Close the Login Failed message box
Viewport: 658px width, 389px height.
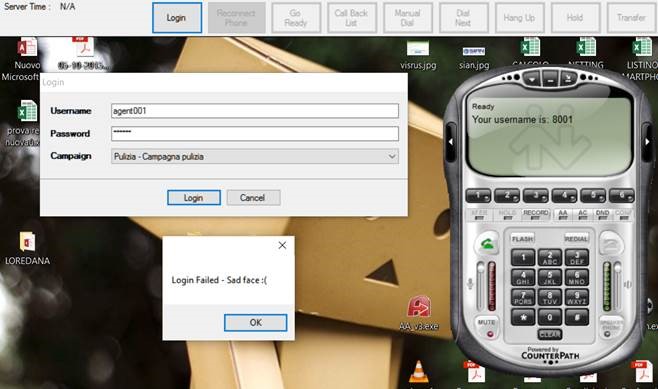click(x=282, y=245)
